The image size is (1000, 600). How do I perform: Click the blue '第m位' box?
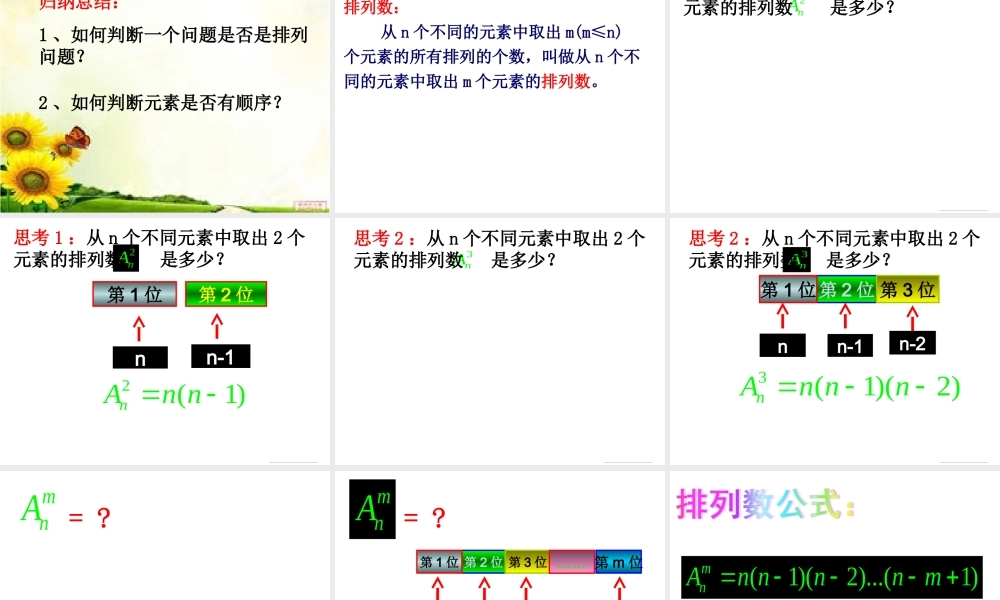tap(619, 562)
